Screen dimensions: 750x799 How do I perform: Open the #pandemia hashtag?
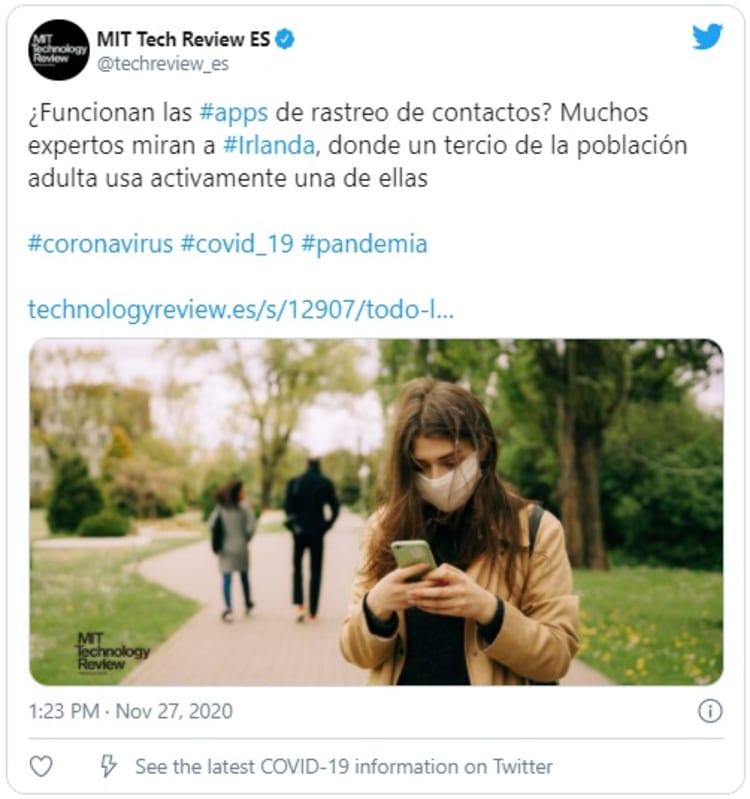coord(364,244)
